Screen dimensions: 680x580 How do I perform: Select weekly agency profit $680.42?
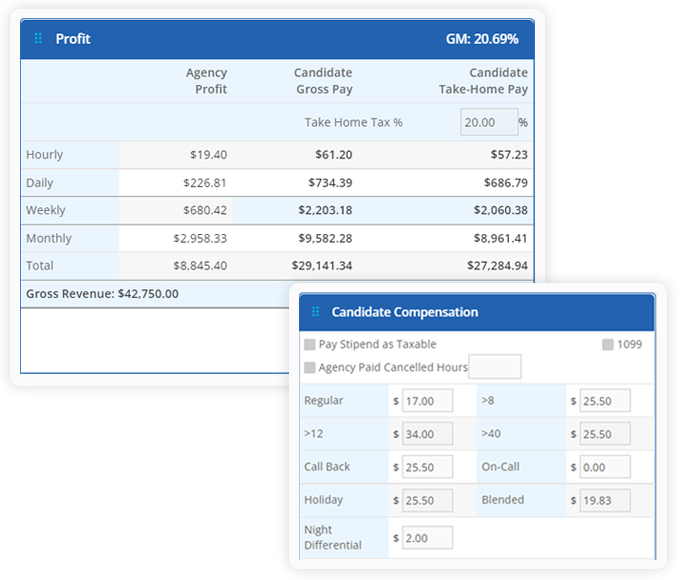click(x=205, y=210)
